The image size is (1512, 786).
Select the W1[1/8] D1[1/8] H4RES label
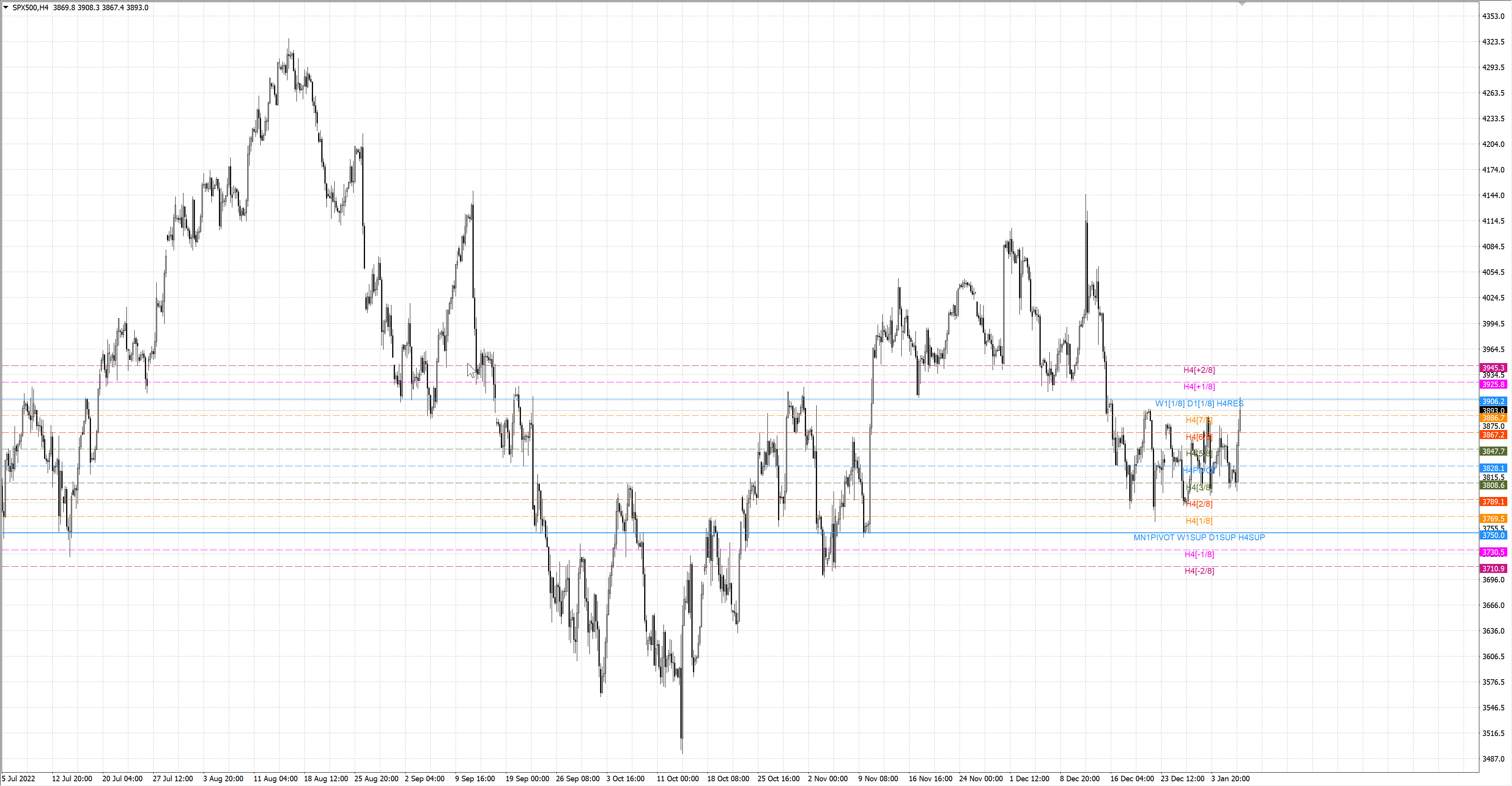tap(1199, 403)
